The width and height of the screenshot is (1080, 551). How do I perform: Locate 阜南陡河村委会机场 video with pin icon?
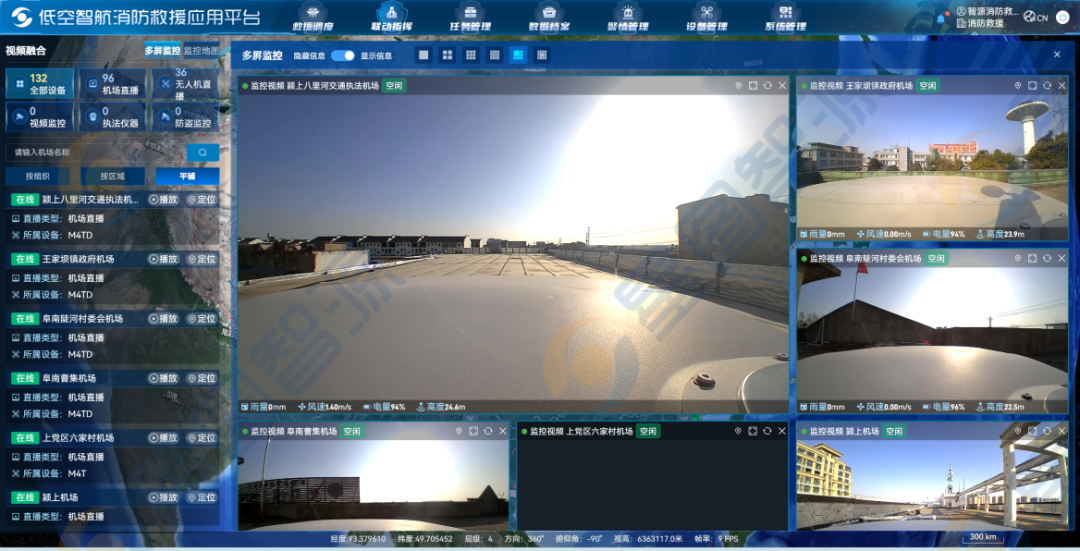point(1018,258)
